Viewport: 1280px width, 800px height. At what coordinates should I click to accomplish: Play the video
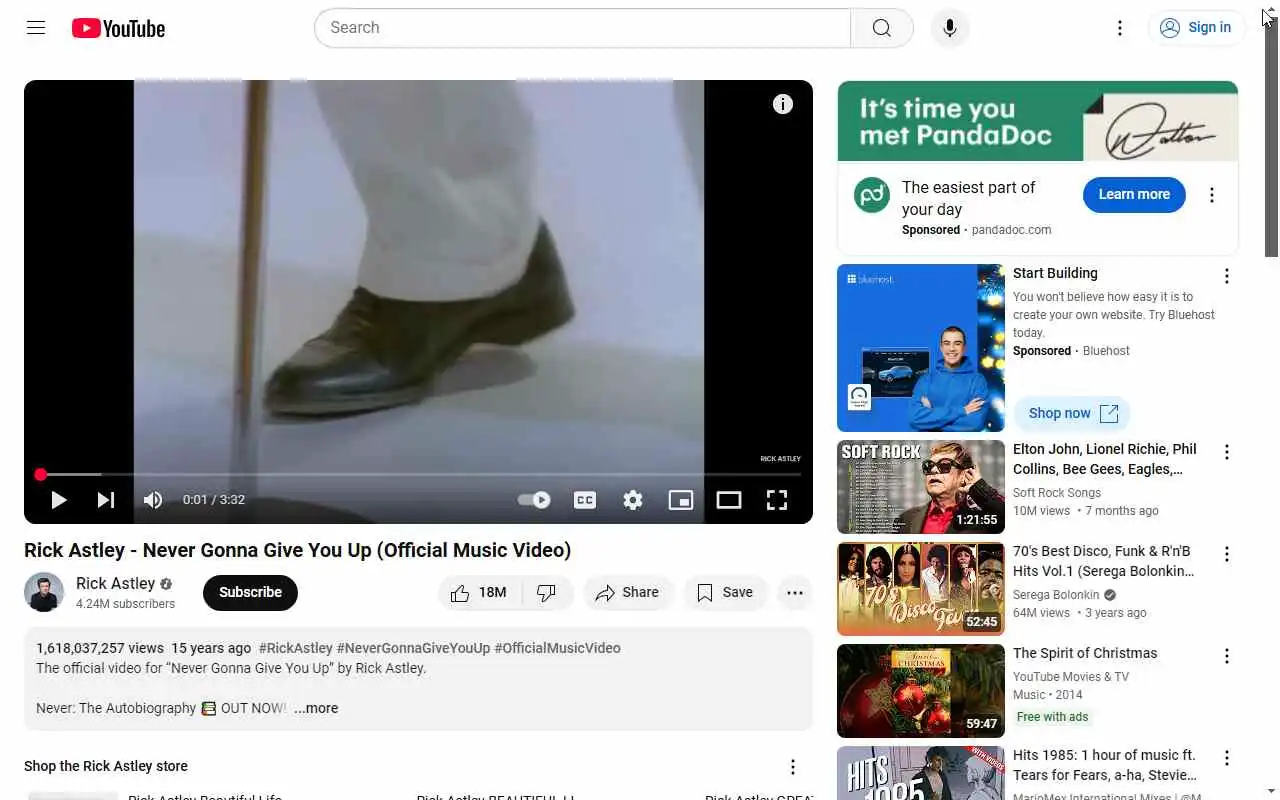click(x=58, y=500)
